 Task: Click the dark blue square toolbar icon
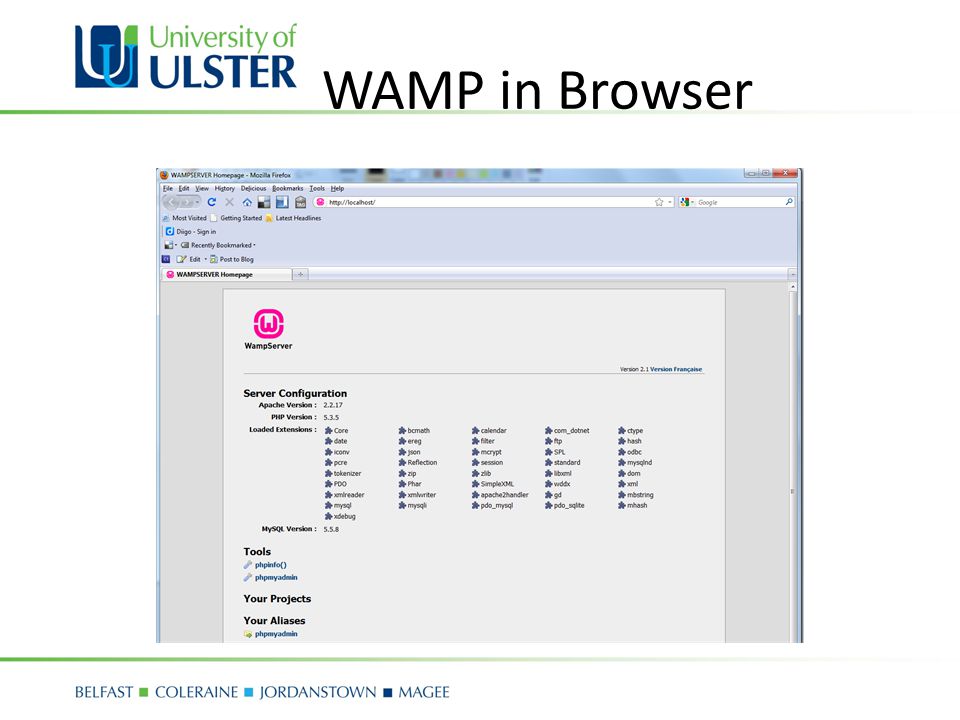pos(165,259)
